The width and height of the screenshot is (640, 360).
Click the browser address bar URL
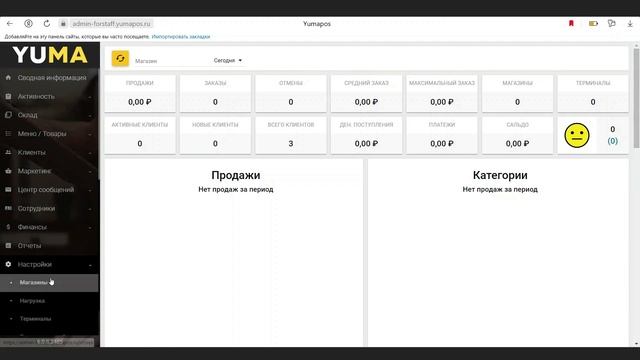111,24
